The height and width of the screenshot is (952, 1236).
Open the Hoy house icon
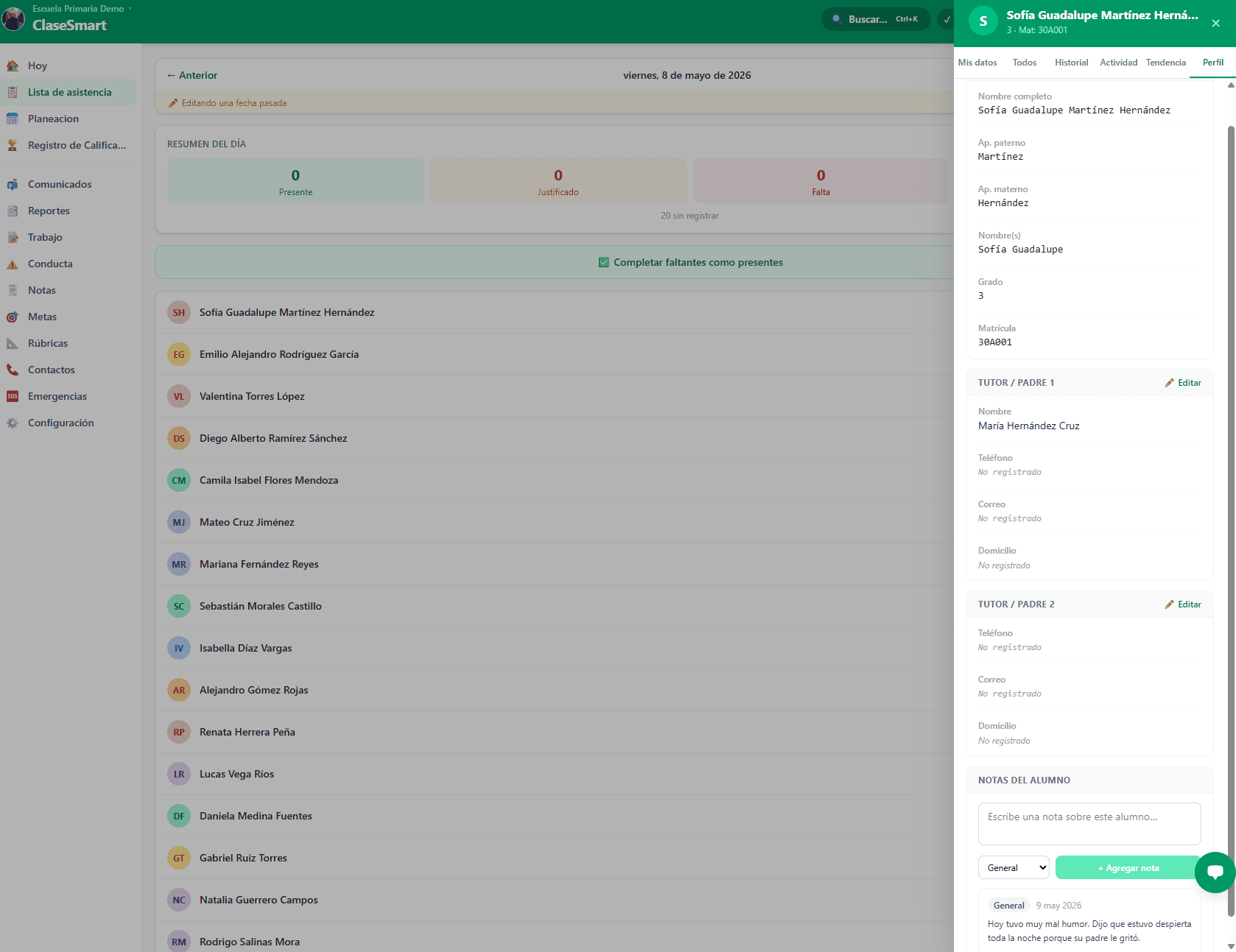tap(13, 66)
